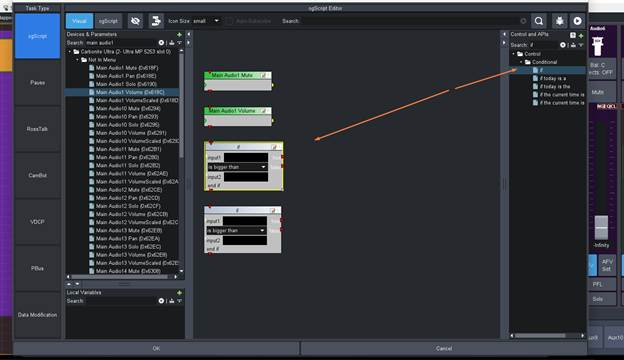Select the CamBot task type
This screenshot has height=360, width=624.
(x=37, y=175)
